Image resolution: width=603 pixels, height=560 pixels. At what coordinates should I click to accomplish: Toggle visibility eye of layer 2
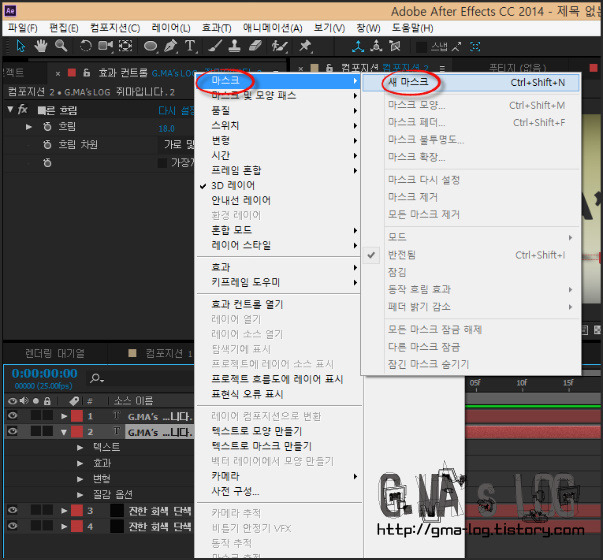(x=12, y=432)
